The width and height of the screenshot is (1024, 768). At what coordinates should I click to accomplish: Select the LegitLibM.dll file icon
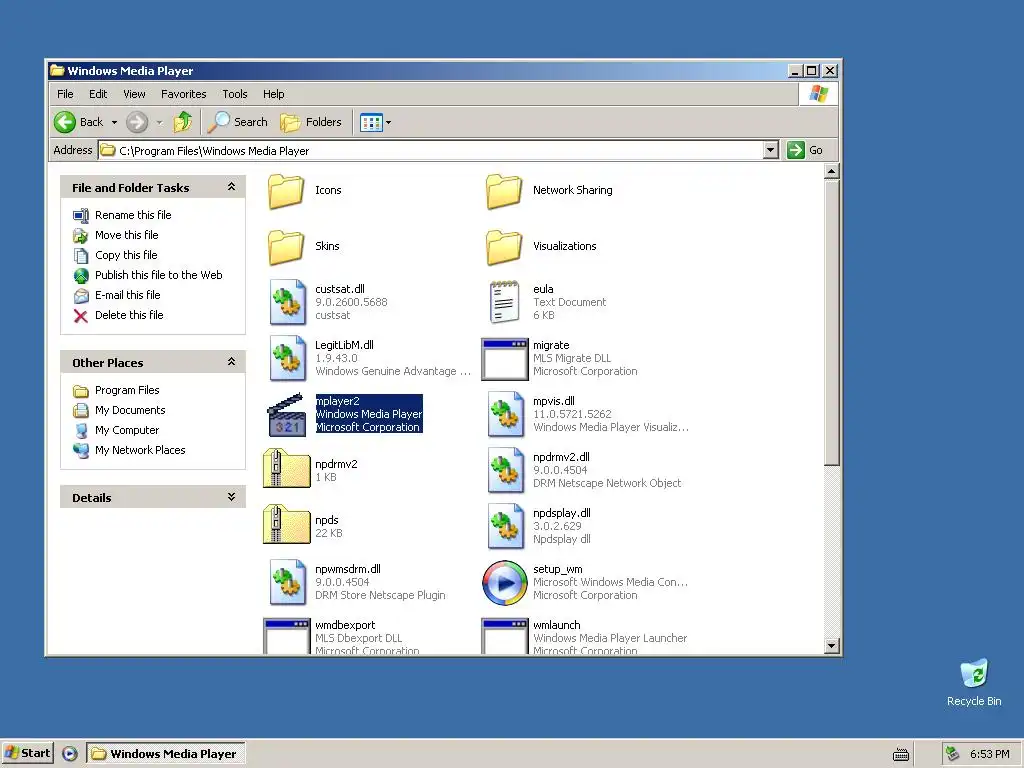tap(287, 359)
